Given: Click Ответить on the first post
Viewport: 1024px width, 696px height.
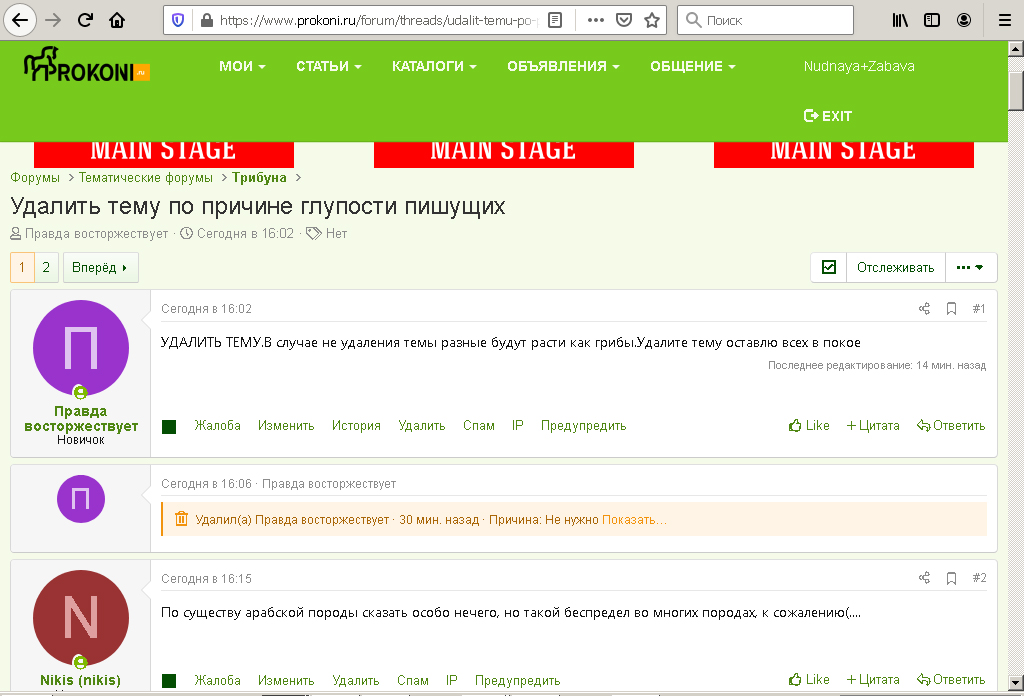Looking at the screenshot, I should (x=951, y=425).
